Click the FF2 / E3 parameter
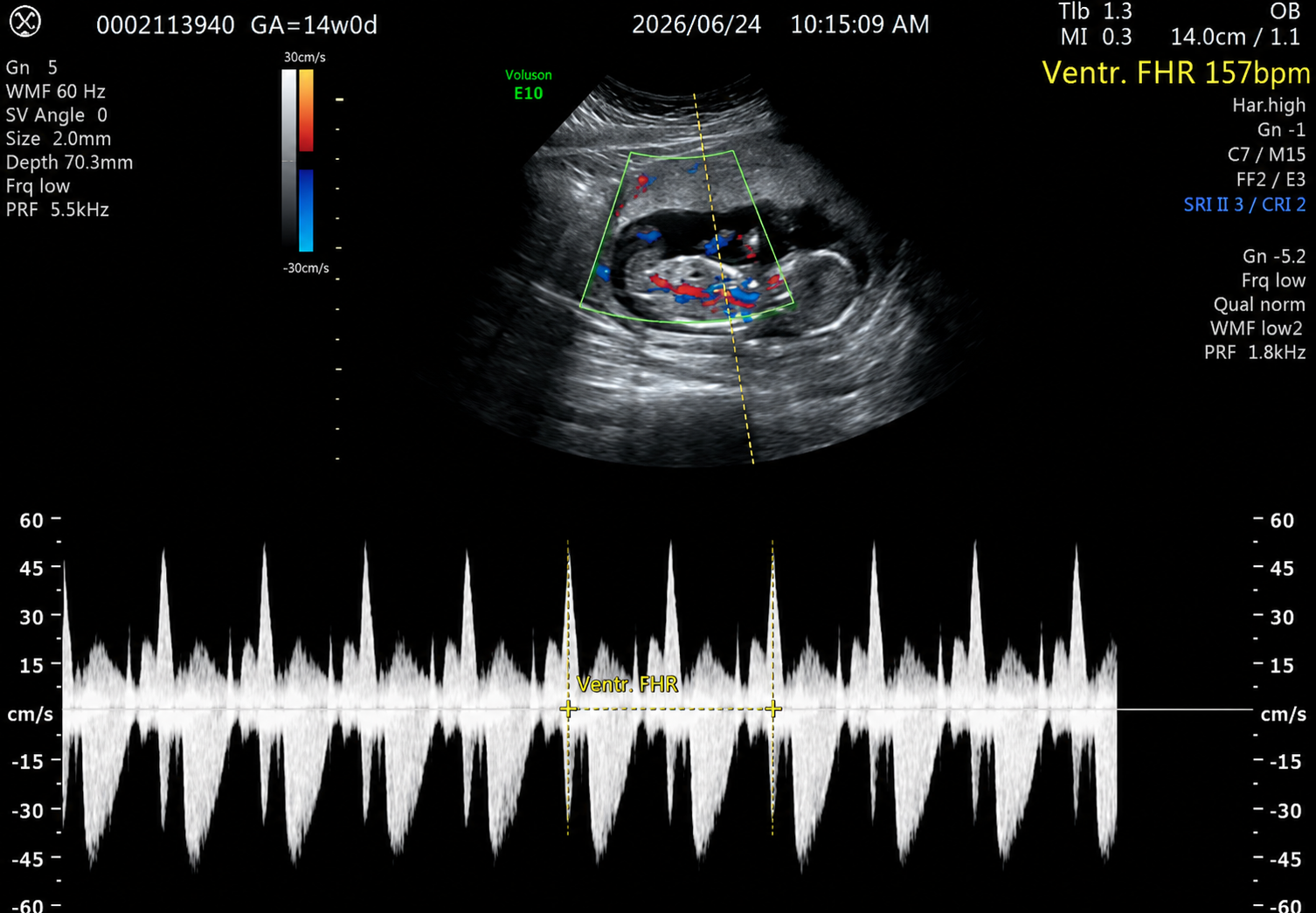Image resolution: width=1316 pixels, height=913 pixels. [1271, 179]
